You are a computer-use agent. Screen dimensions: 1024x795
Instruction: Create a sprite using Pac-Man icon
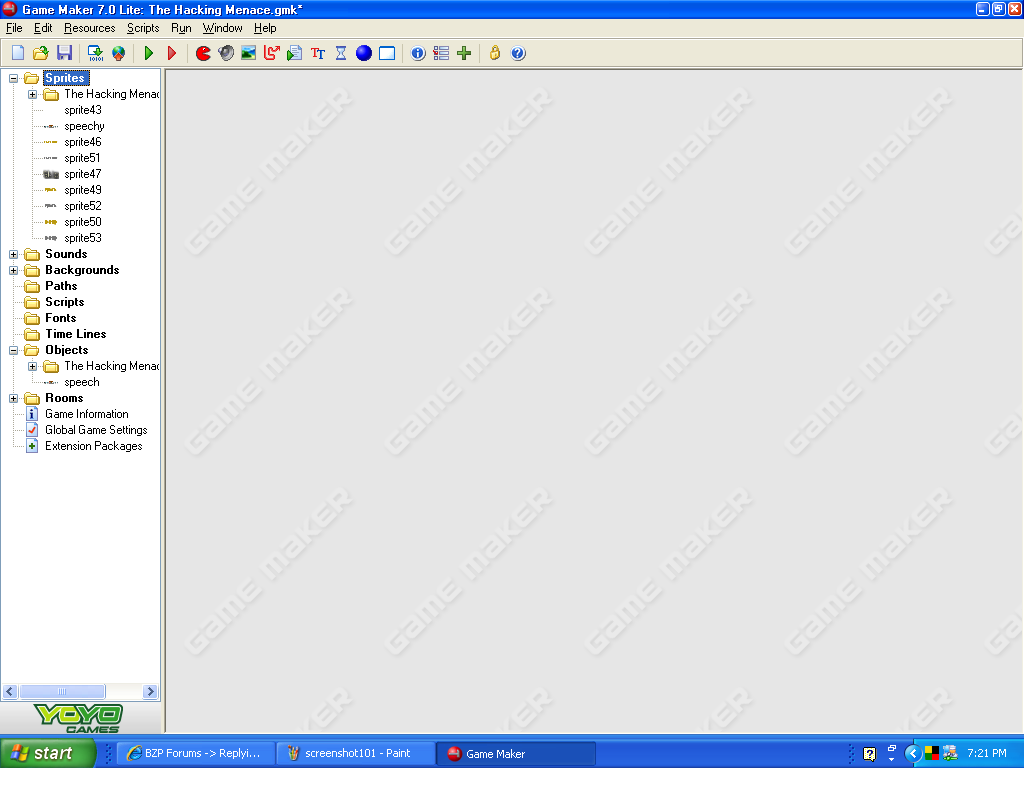coord(203,53)
